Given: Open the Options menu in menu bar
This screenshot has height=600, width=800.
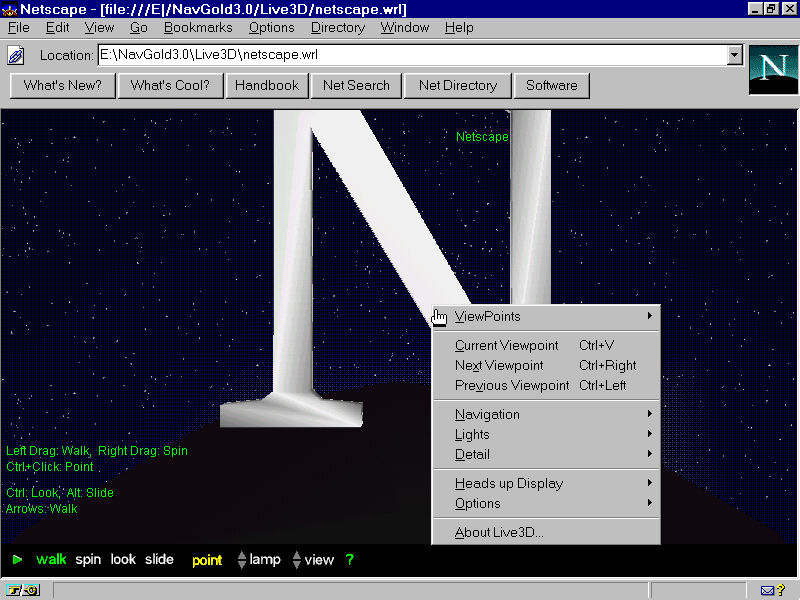Looking at the screenshot, I should (271, 28).
